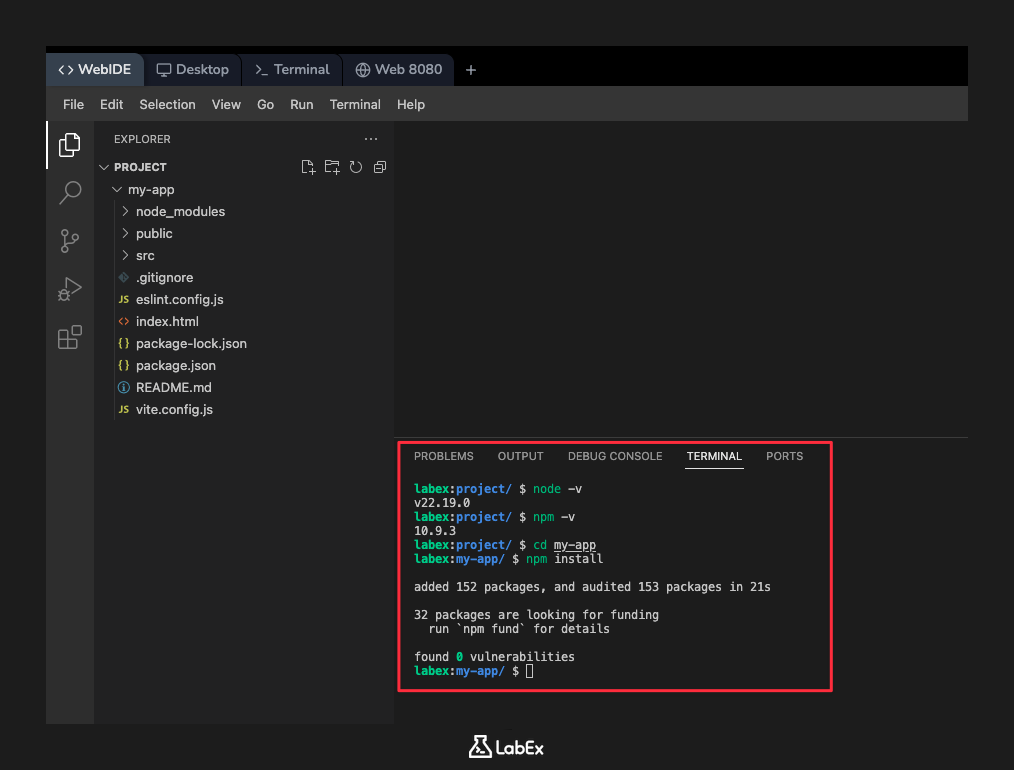
Task: Refresh the Explorer file tree
Action: tap(356, 167)
